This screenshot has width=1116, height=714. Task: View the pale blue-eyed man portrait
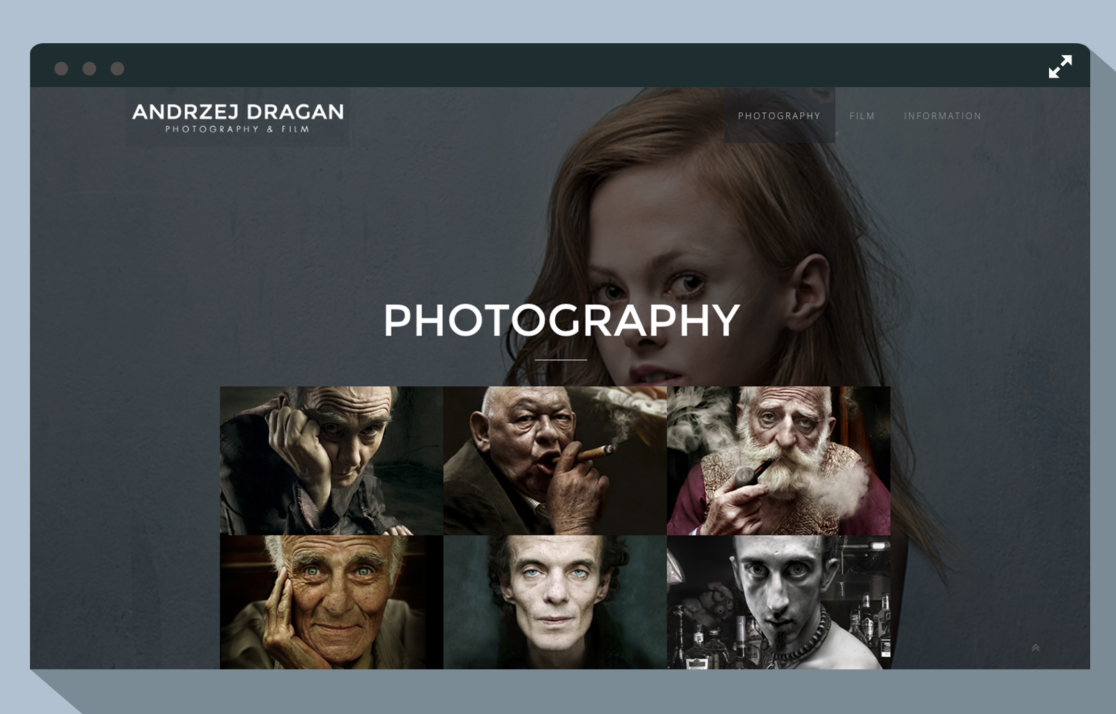click(x=554, y=601)
